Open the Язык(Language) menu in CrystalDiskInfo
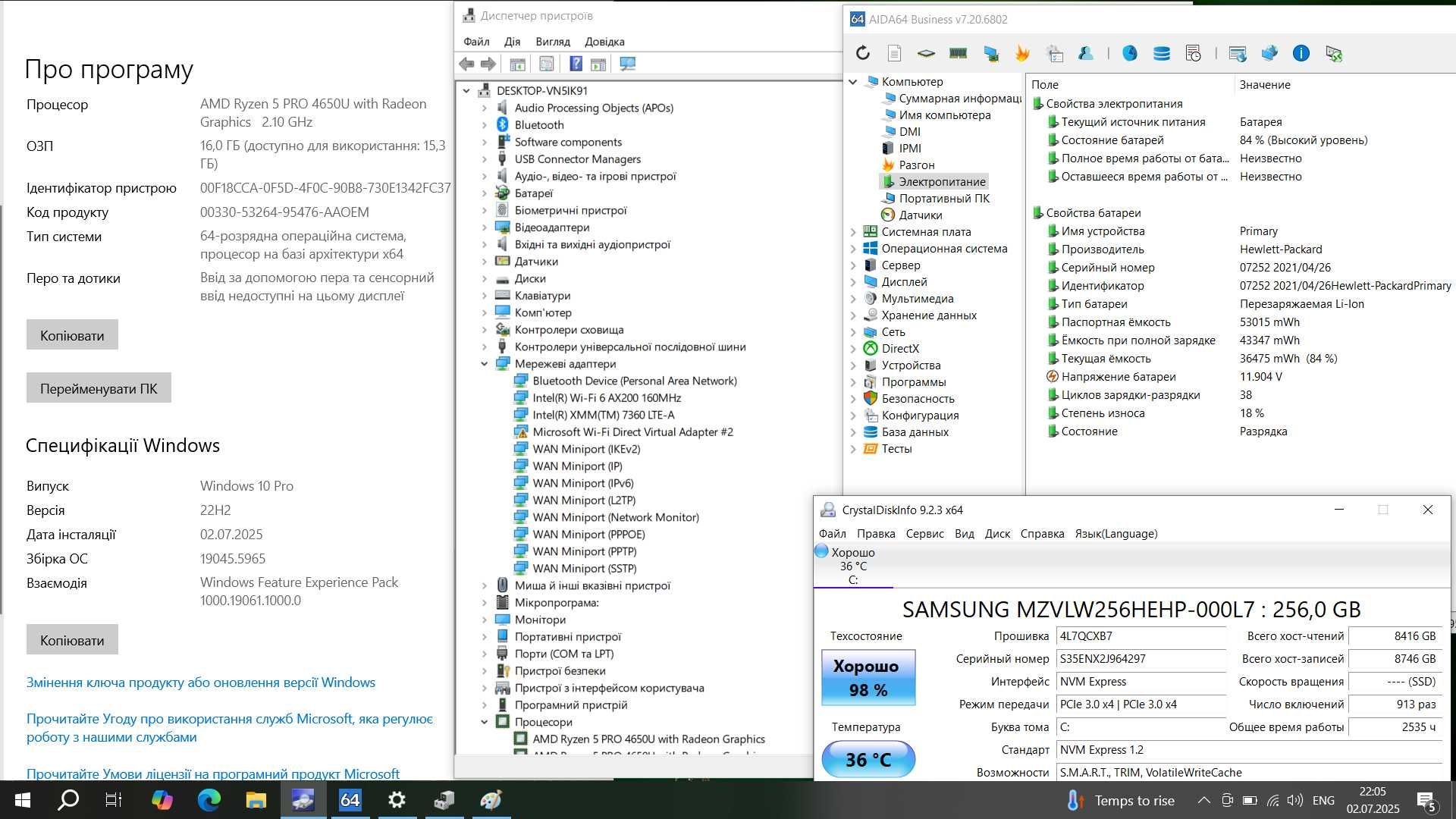 1116,534
